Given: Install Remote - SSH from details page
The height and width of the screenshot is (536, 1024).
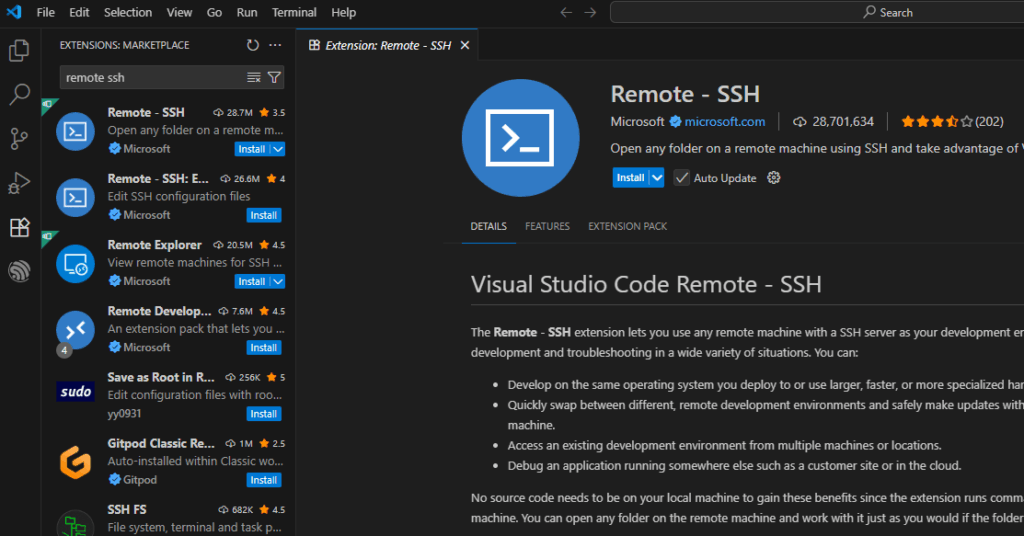Looking at the screenshot, I should tap(631, 178).
